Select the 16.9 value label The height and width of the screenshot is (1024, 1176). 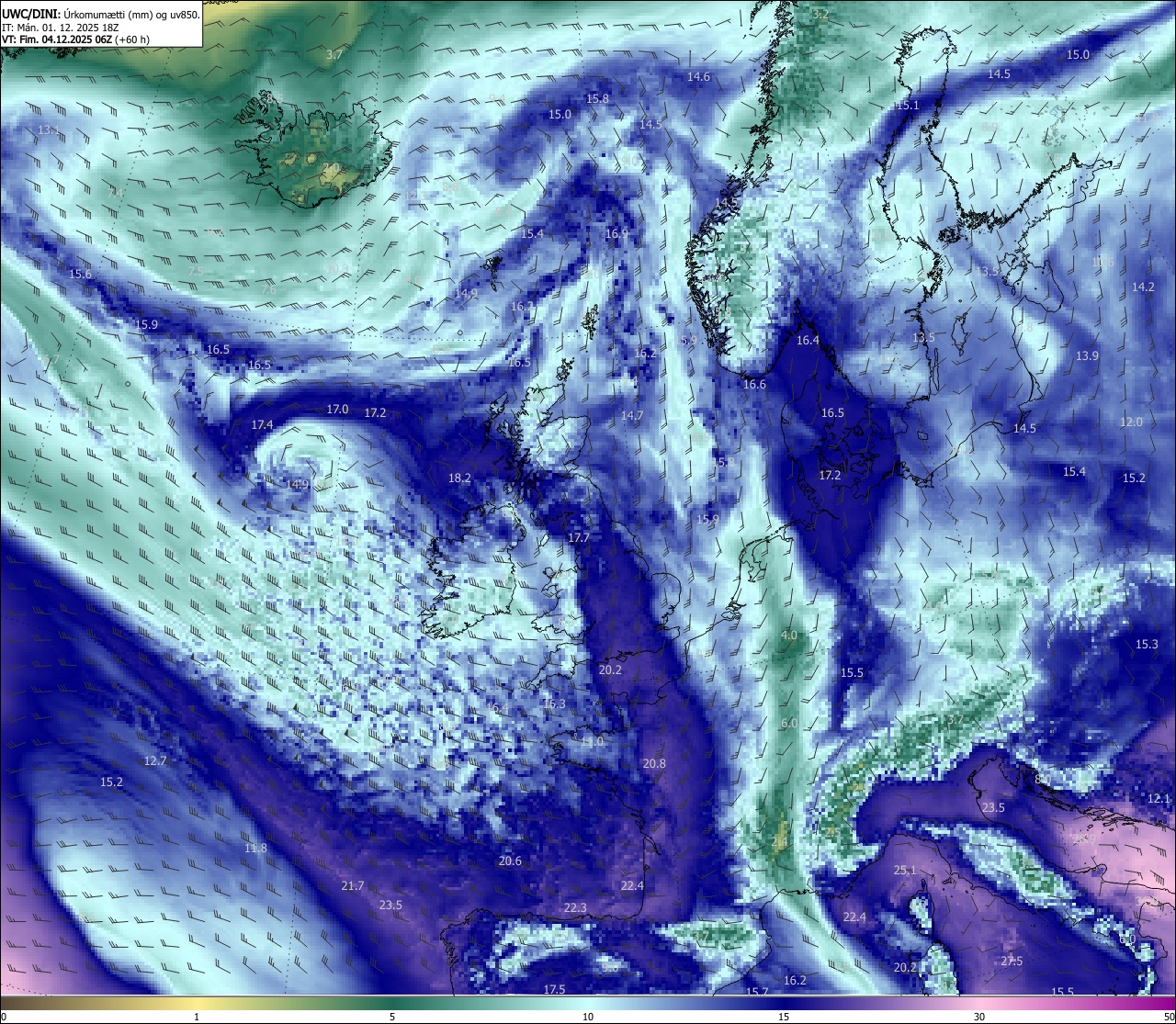(616, 233)
